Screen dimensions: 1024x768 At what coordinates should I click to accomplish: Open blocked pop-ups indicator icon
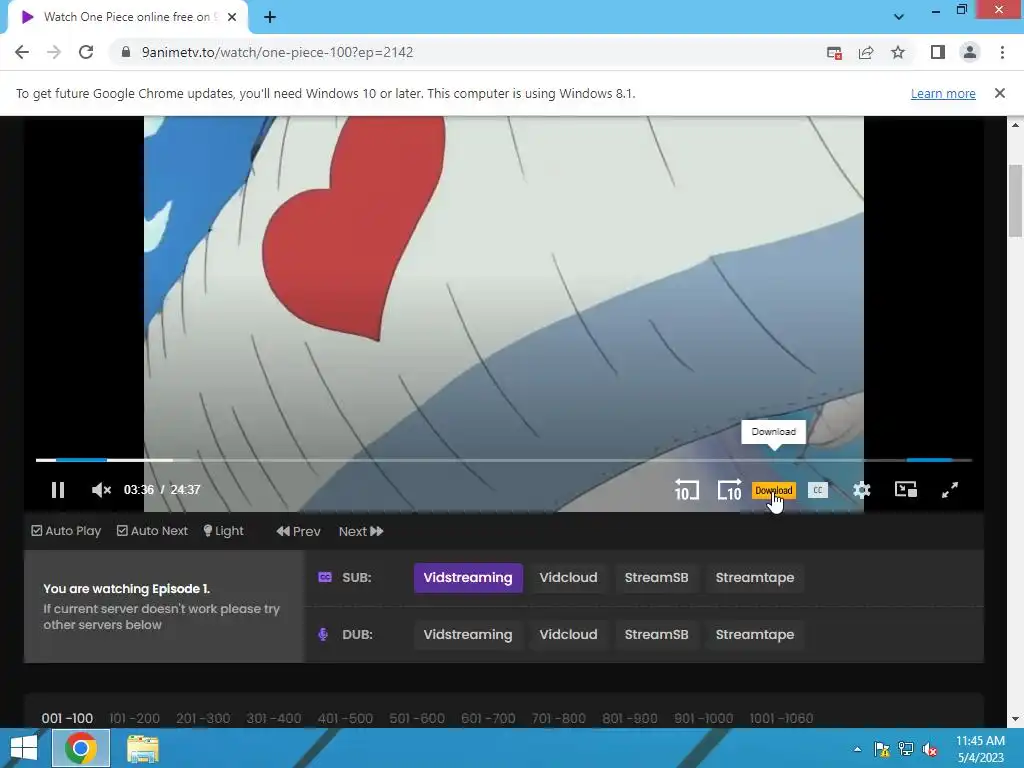pyautogui.click(x=834, y=53)
